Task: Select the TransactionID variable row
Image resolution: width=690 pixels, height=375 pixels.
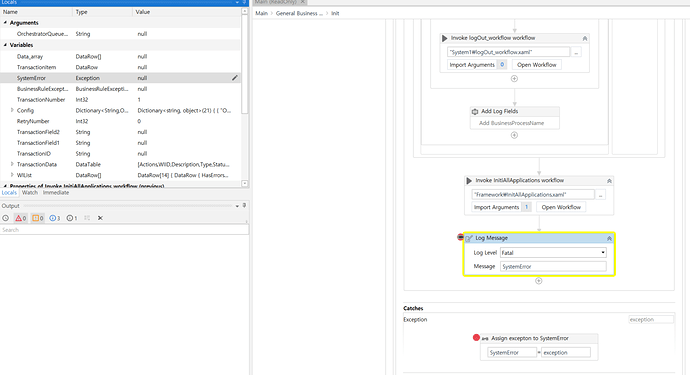Action: coord(120,154)
